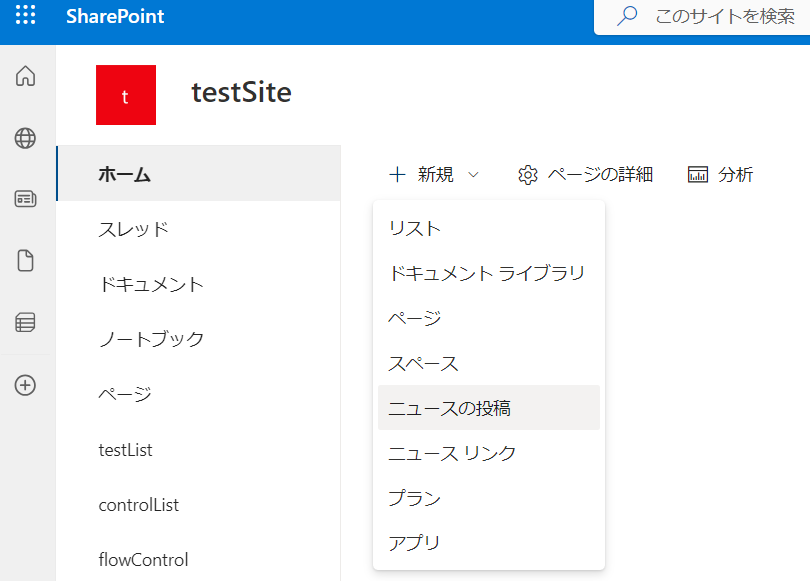Select プラン in the new menu
This screenshot has width=810, height=581.
click(x=415, y=498)
